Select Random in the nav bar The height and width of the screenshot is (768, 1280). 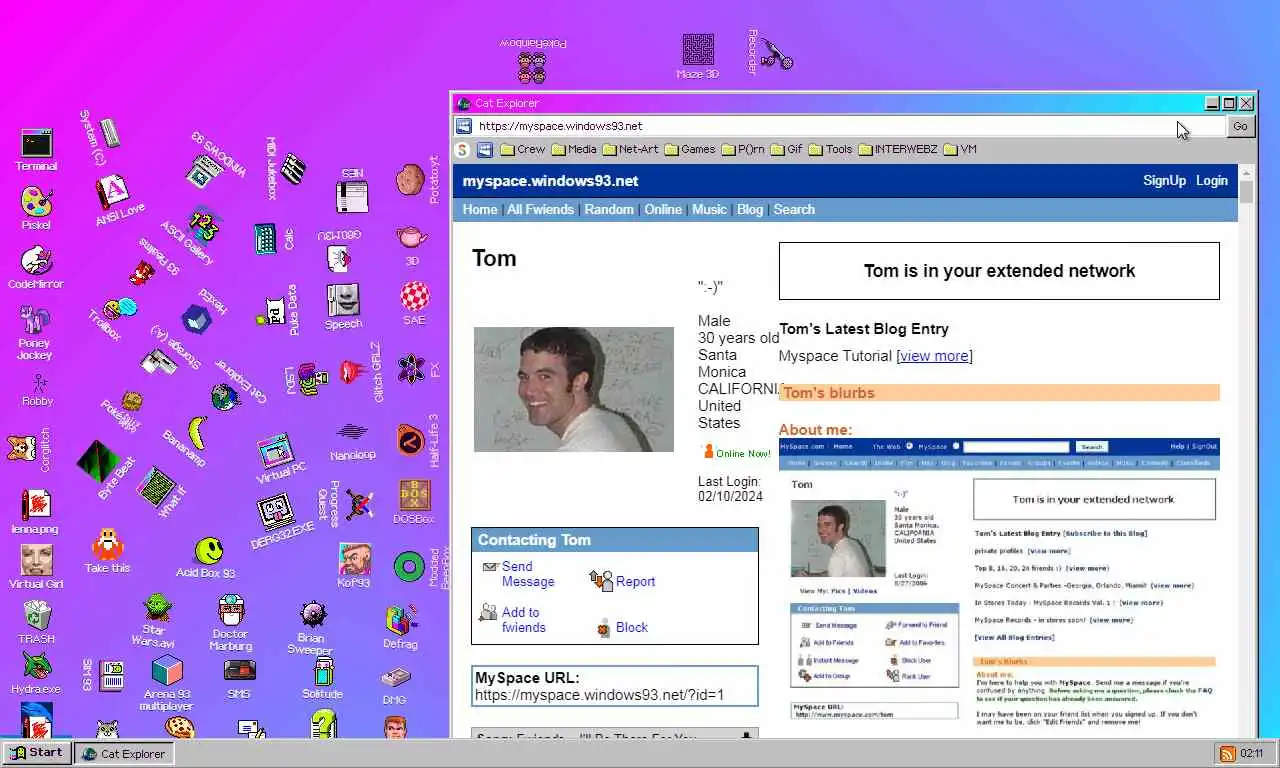(609, 209)
